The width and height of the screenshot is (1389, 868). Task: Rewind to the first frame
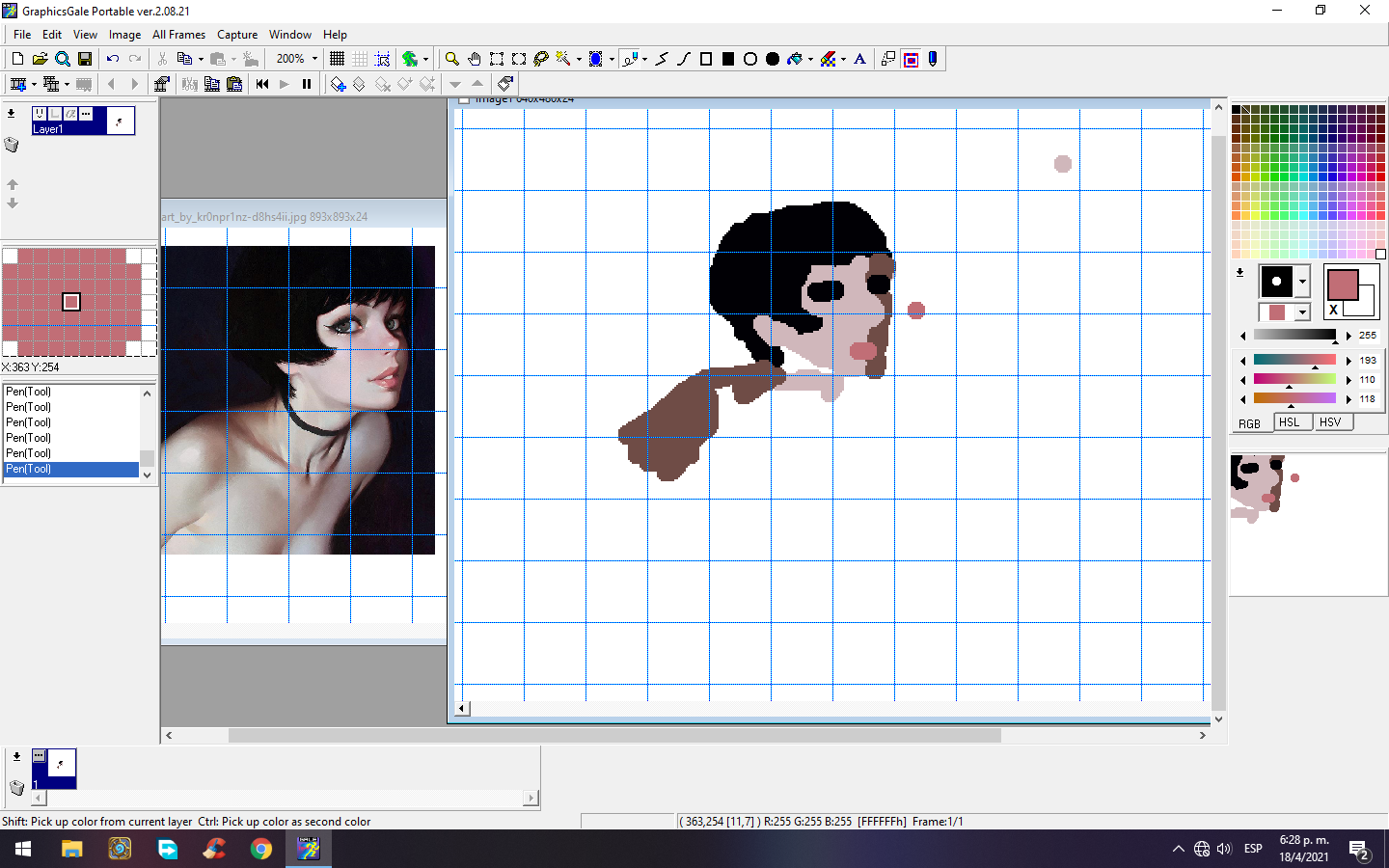click(262, 84)
